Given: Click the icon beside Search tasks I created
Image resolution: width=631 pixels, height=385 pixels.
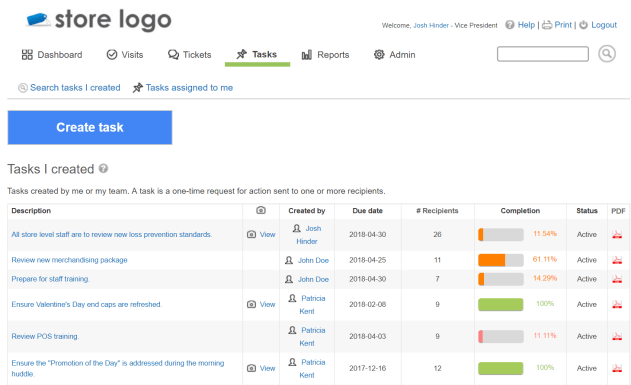Looking at the screenshot, I should click(x=23, y=88).
